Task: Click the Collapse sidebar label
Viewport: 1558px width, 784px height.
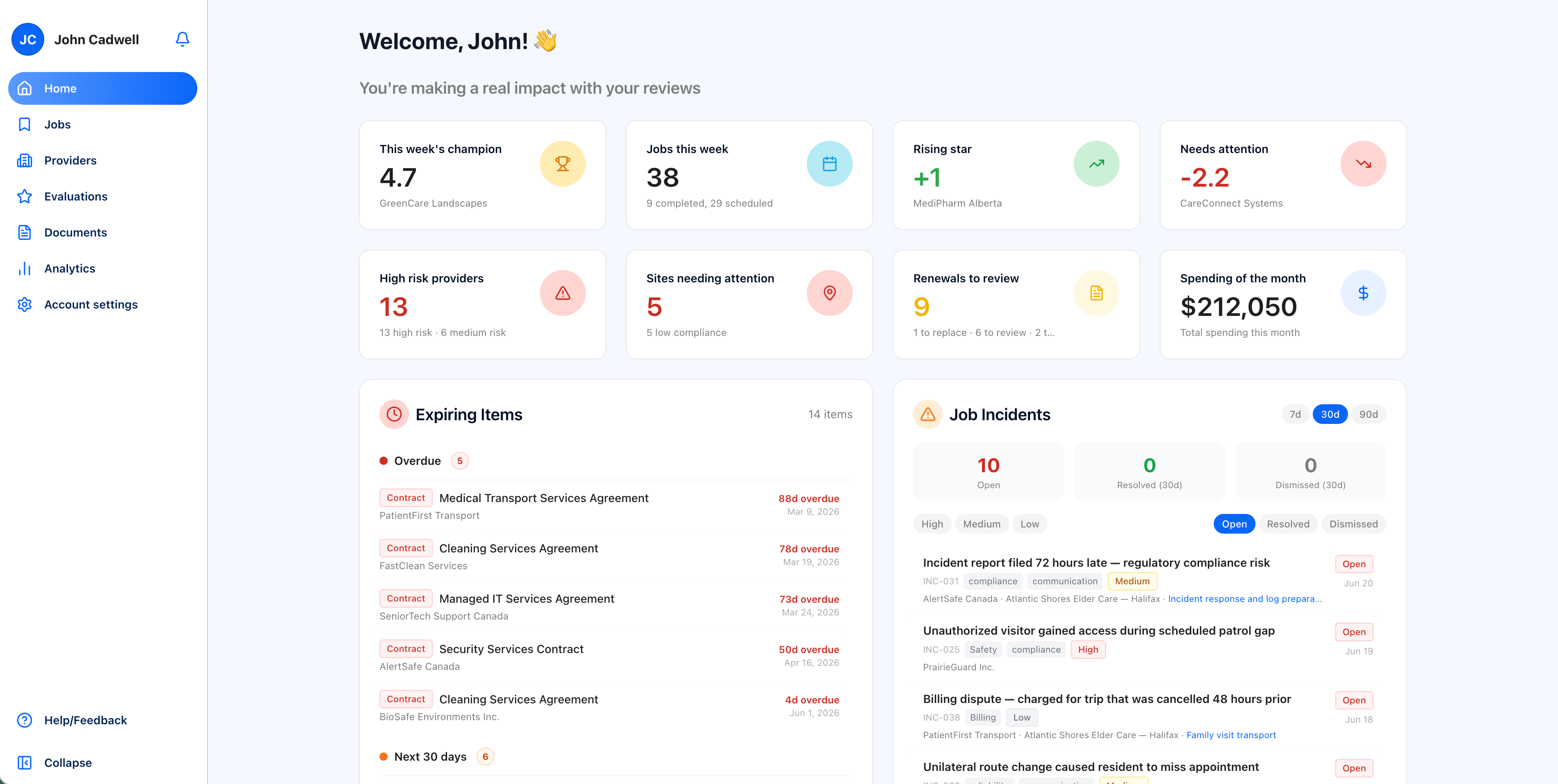Action: point(68,763)
